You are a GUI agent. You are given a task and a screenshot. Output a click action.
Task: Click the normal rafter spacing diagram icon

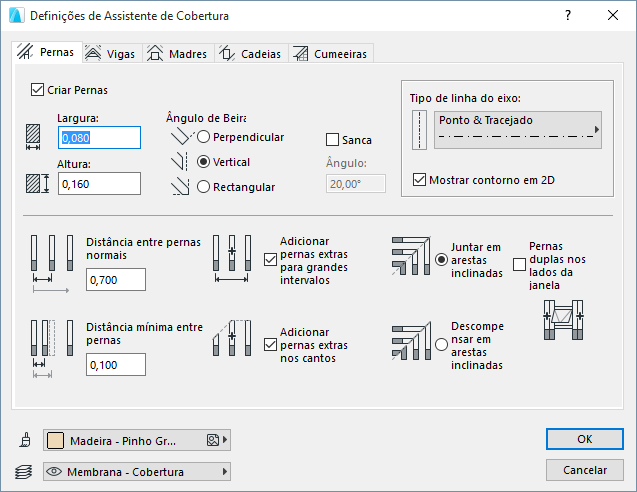[x=52, y=264]
